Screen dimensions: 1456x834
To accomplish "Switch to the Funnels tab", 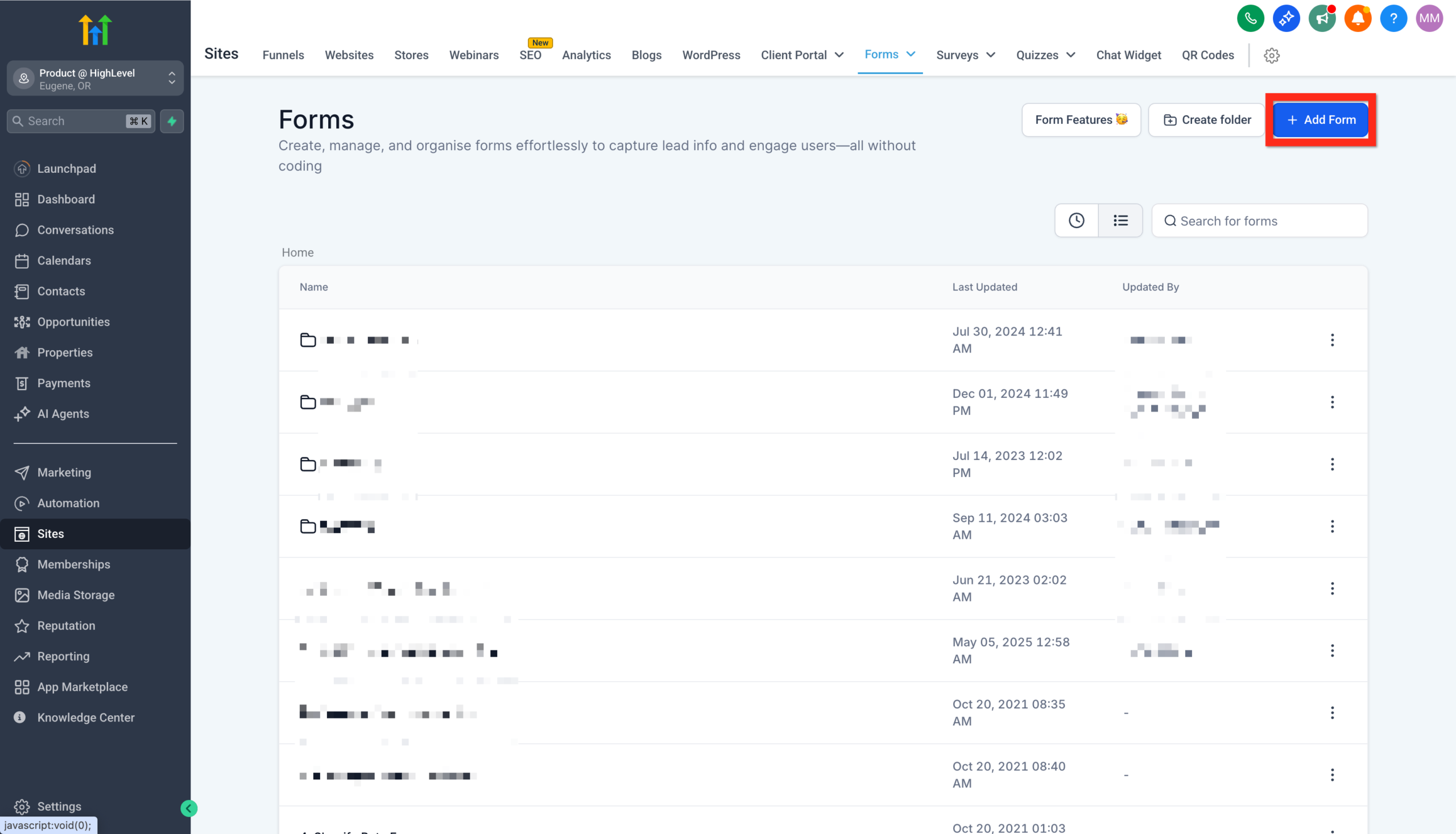I will coord(283,55).
